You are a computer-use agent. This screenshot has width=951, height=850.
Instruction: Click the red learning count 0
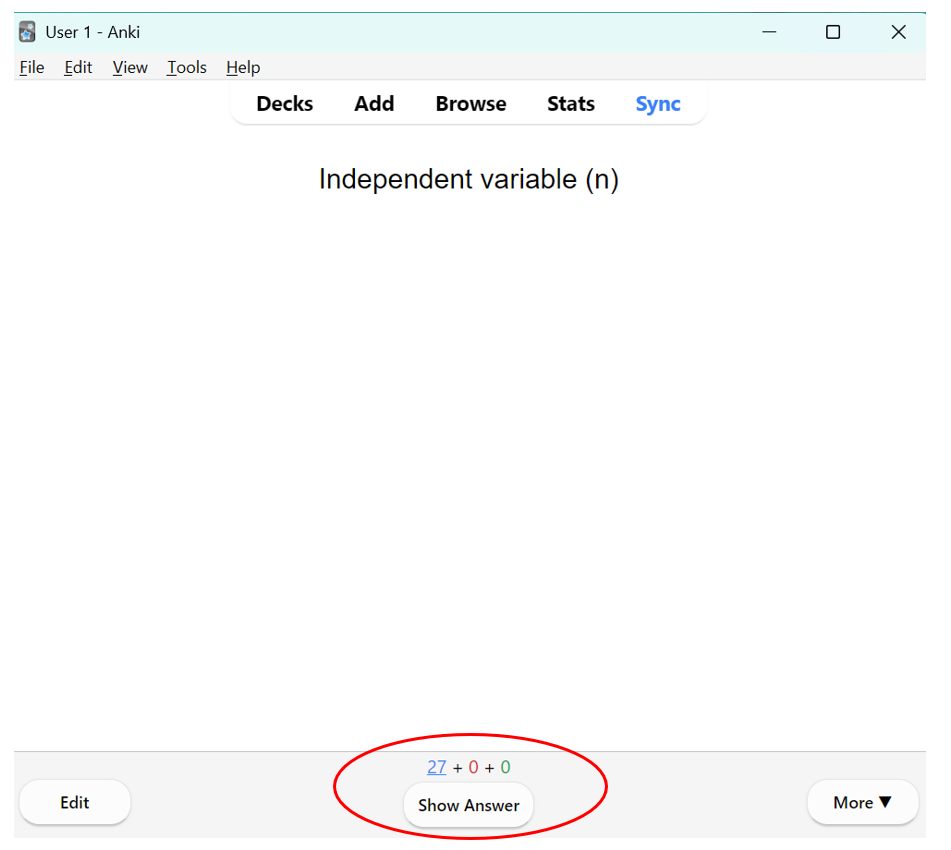click(x=474, y=767)
